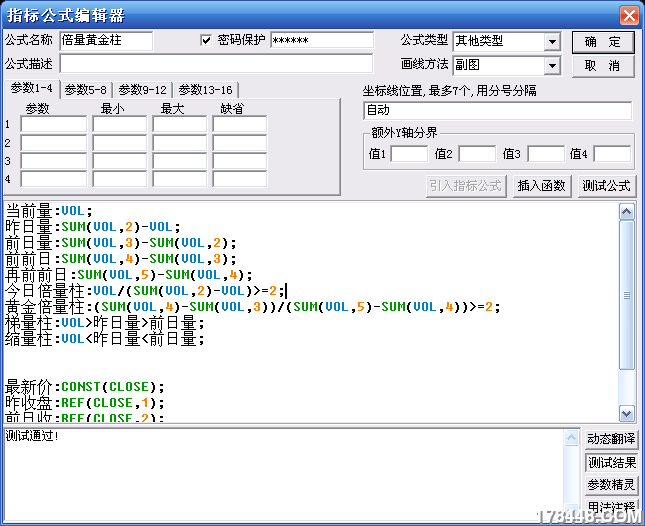
Task: Click row 1 参数 name field
Action: 54,124
